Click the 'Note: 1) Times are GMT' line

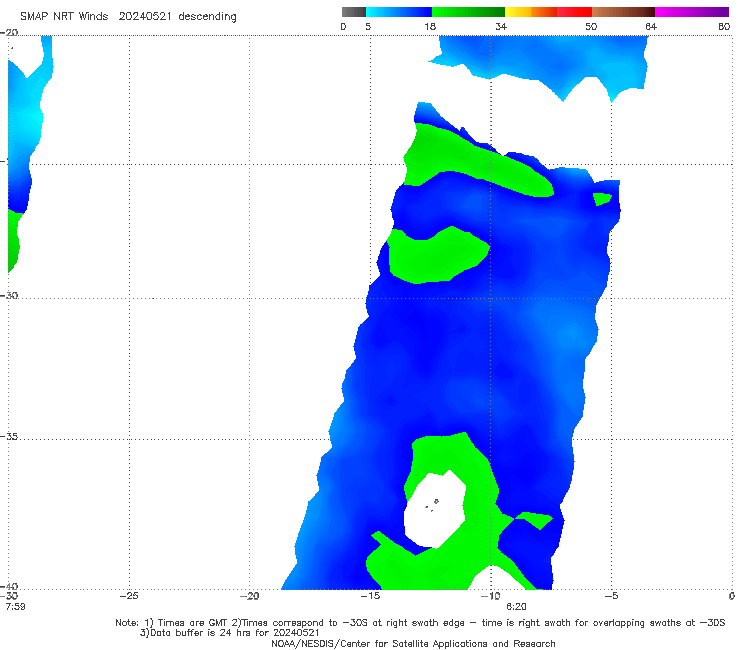pos(420,623)
